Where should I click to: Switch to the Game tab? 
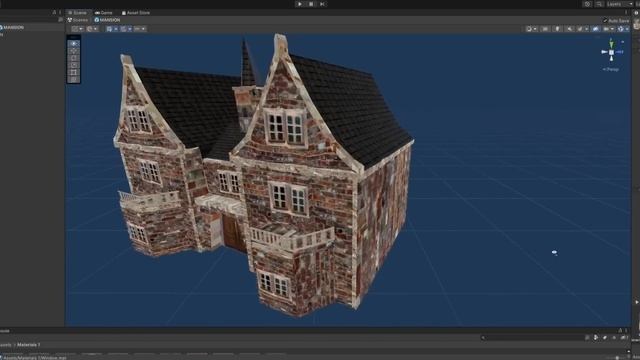click(104, 13)
